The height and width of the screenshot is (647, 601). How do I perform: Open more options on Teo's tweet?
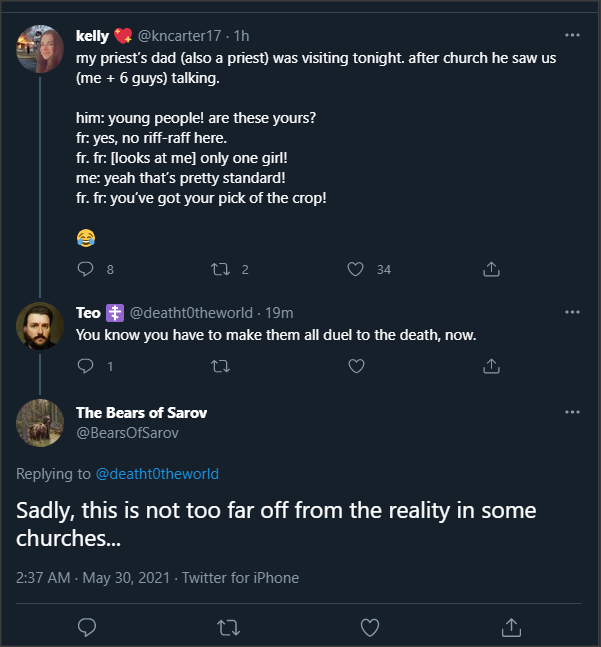tap(572, 312)
